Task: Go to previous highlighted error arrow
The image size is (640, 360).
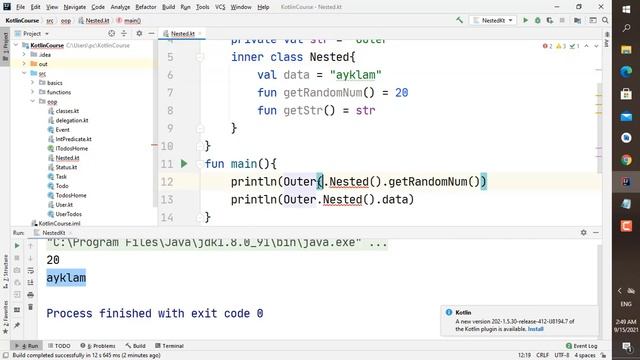Action: pyautogui.click(x=587, y=46)
